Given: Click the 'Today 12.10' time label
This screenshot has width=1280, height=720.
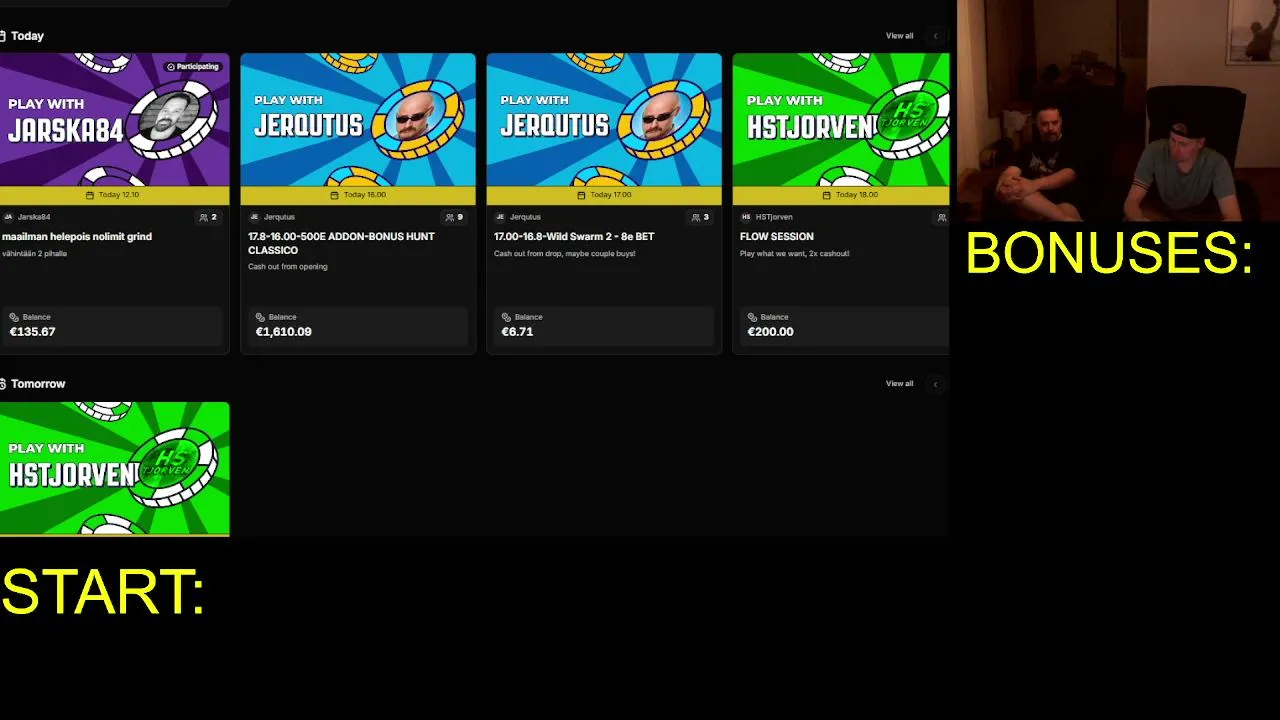Looking at the screenshot, I should [119, 195].
